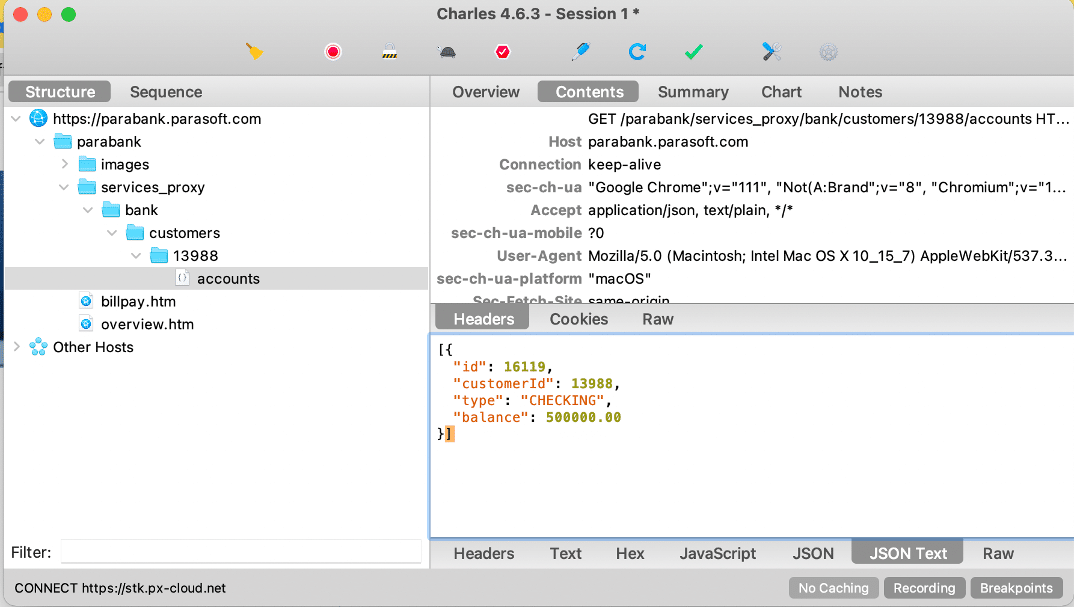Toggle breakpoints via the red hexagon icon

click(502, 52)
